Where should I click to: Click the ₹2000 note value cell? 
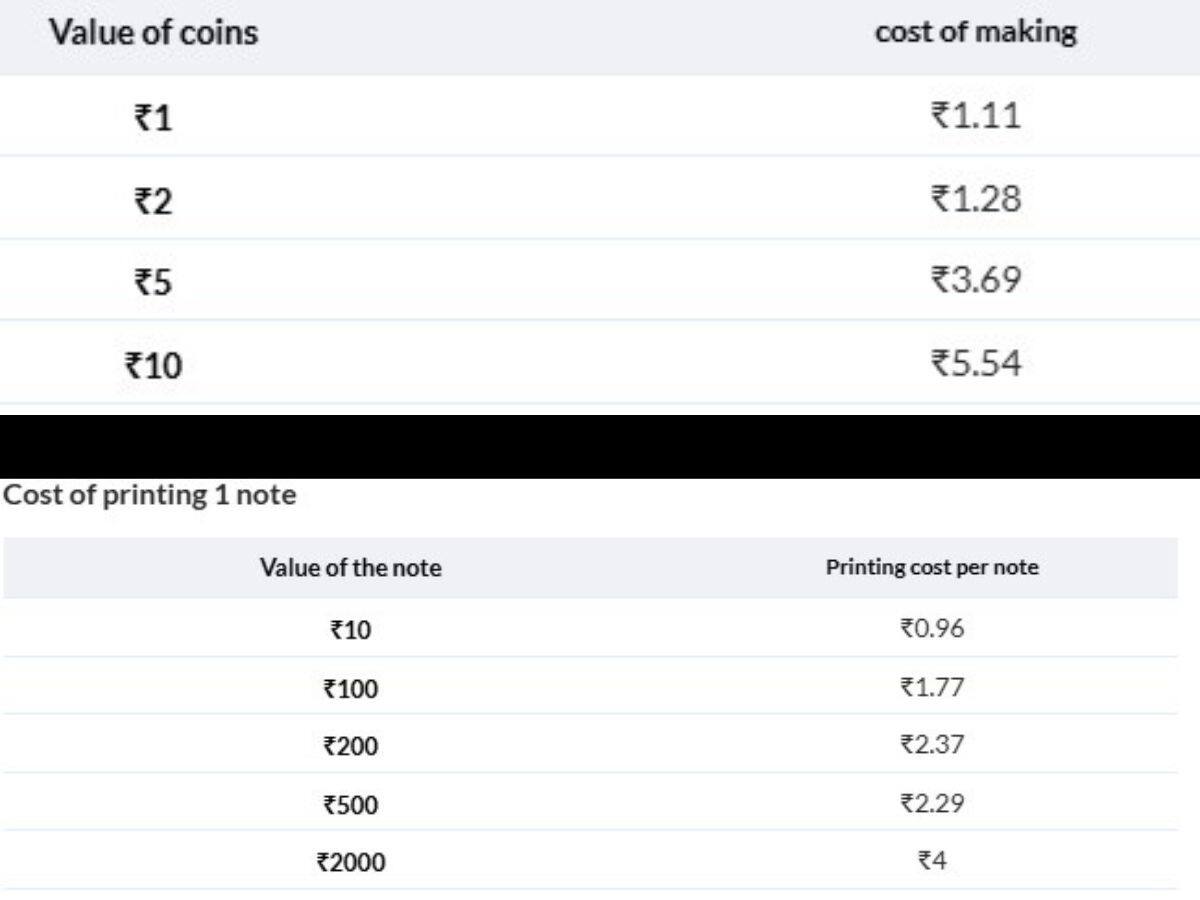click(350, 862)
